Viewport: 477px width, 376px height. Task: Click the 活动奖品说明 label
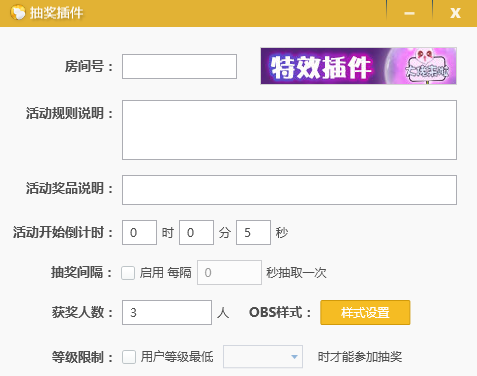[x=69, y=188]
